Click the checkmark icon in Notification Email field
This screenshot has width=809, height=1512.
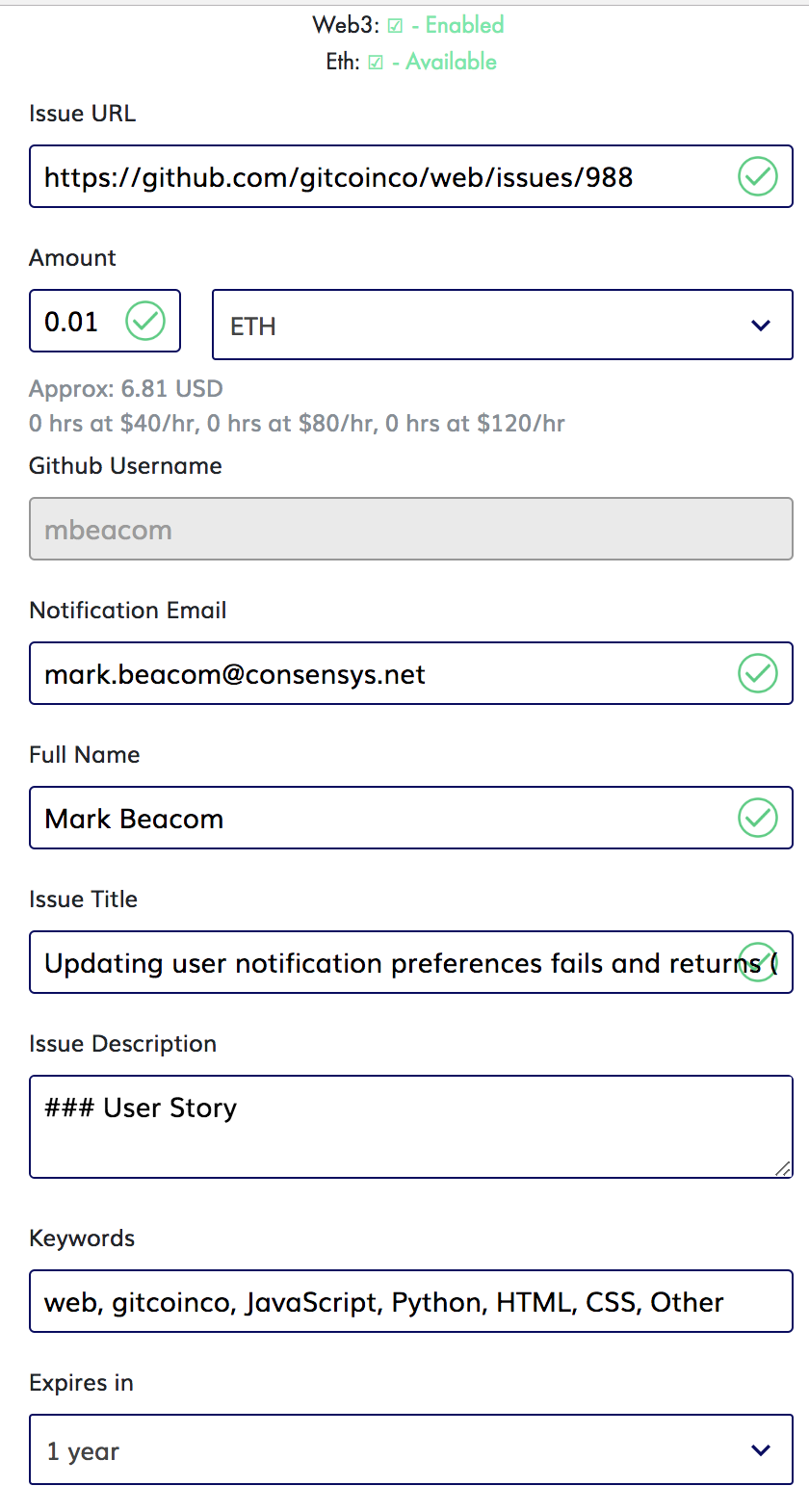[x=758, y=673]
